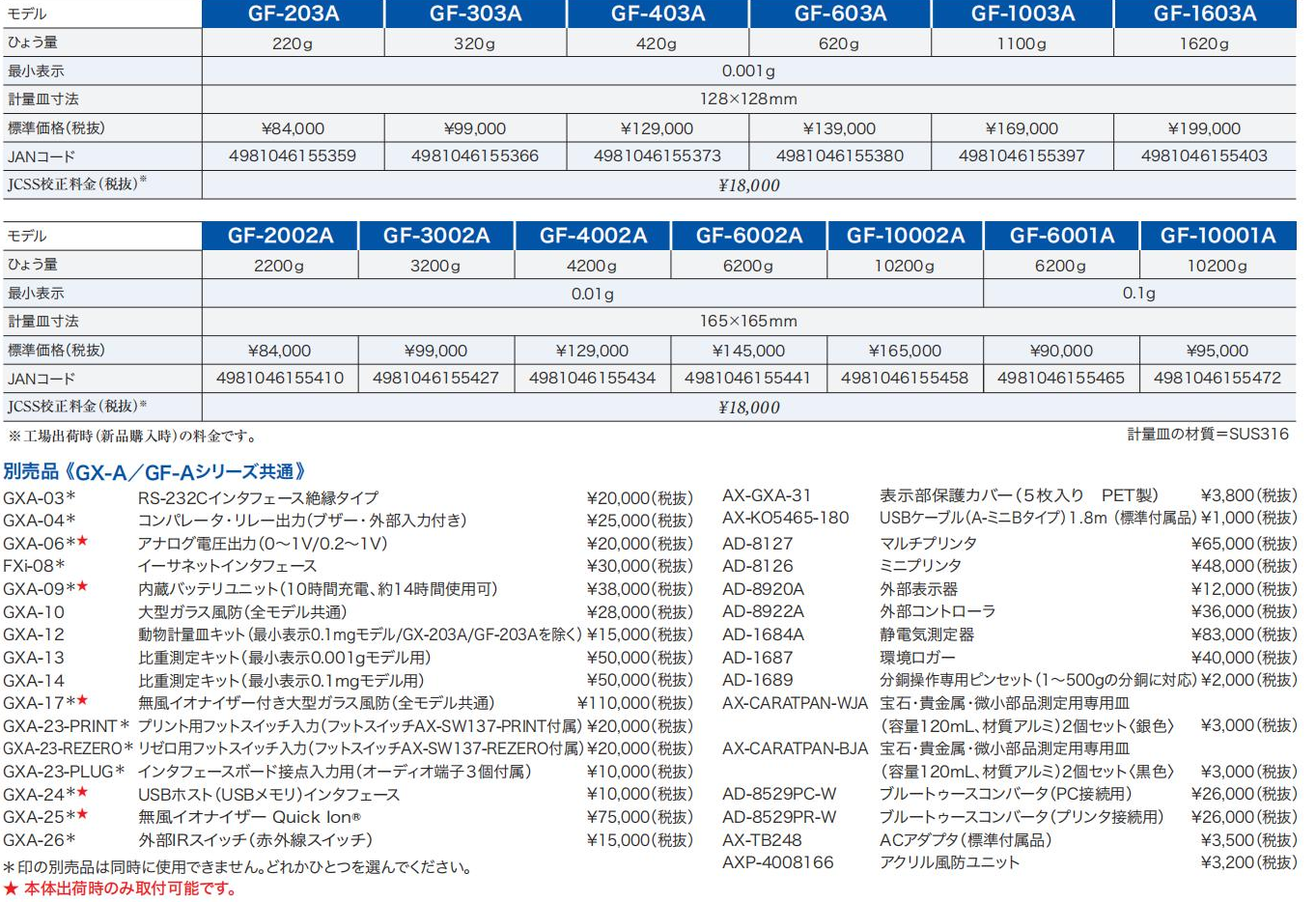This screenshot has height=902, width=1316.
Task: Select the GF-6002A model header
Action: coord(749,236)
